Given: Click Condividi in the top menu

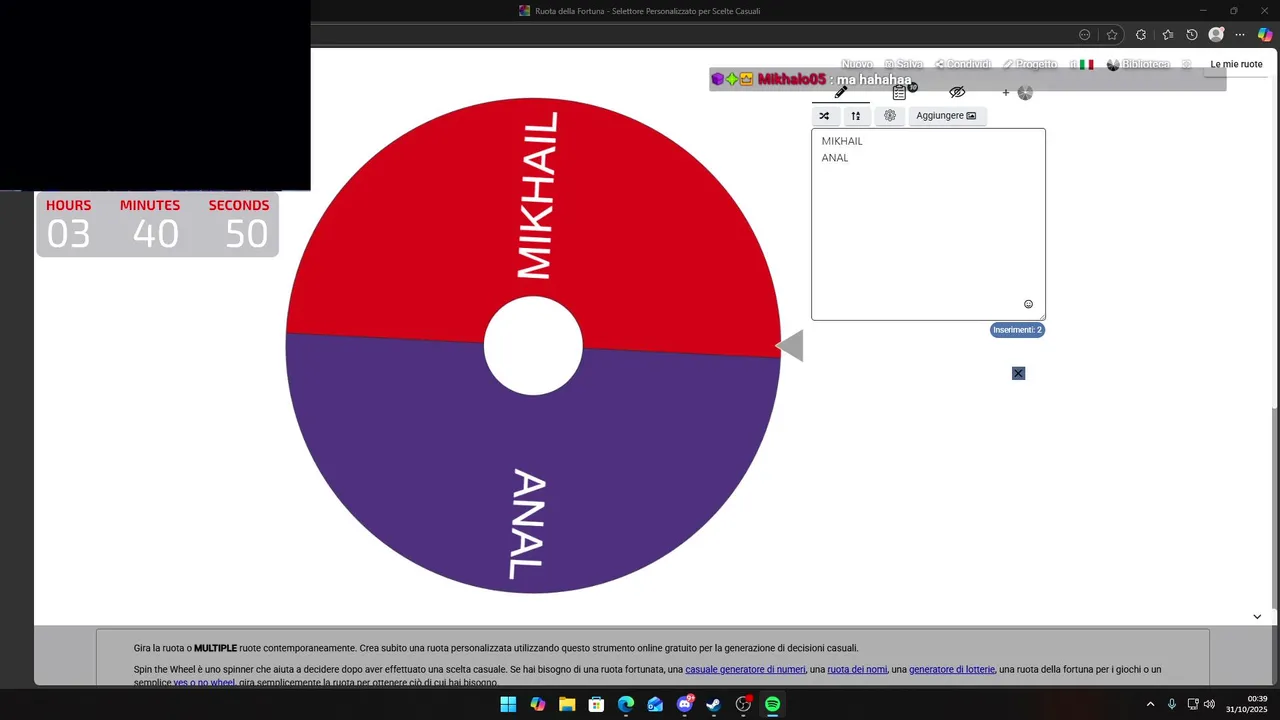Looking at the screenshot, I should (x=962, y=64).
